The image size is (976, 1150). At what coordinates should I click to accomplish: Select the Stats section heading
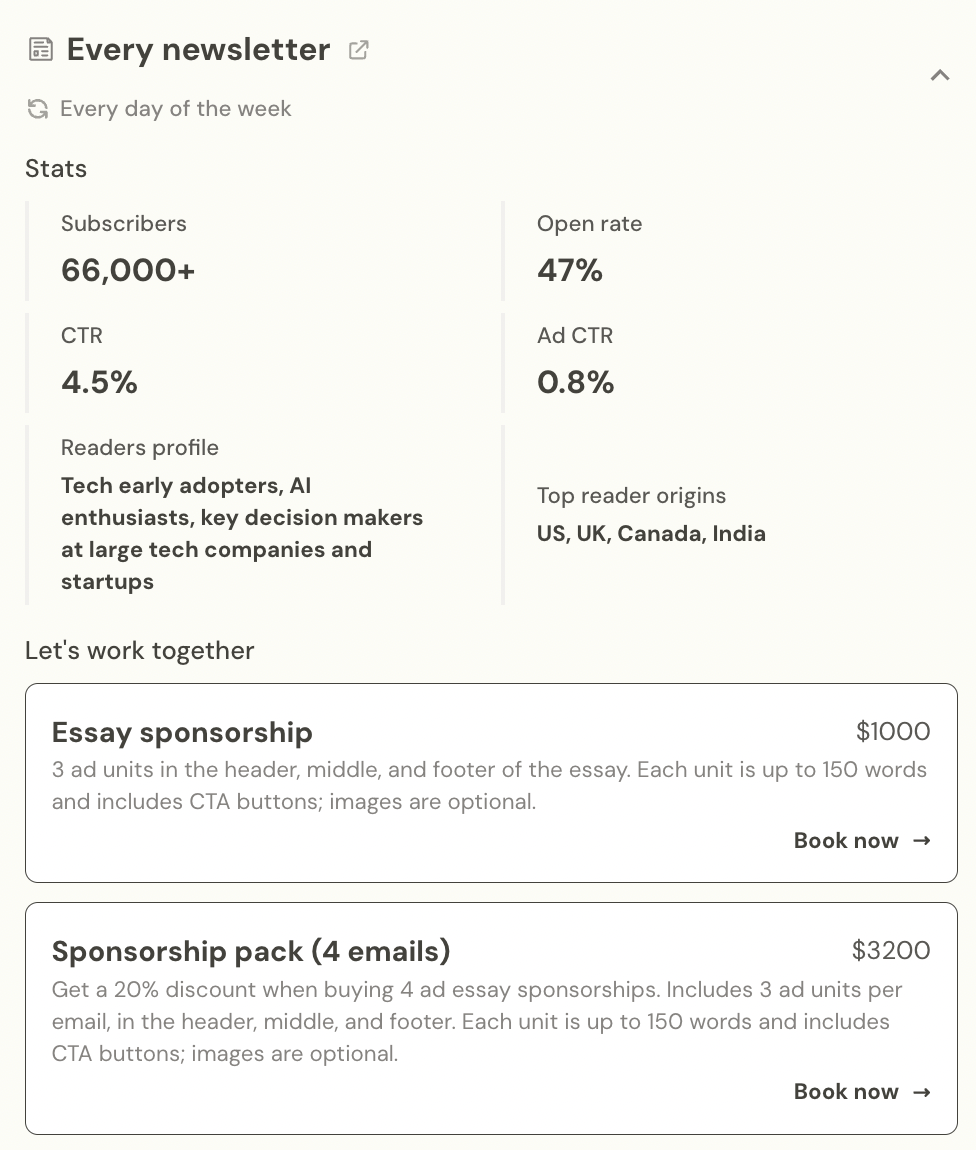(56, 168)
